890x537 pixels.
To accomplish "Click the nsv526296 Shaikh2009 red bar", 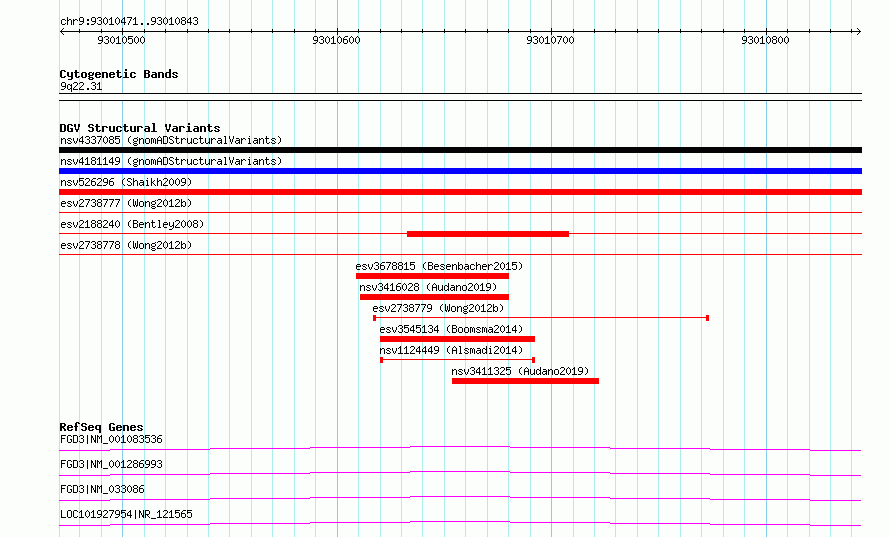I will [x=460, y=192].
